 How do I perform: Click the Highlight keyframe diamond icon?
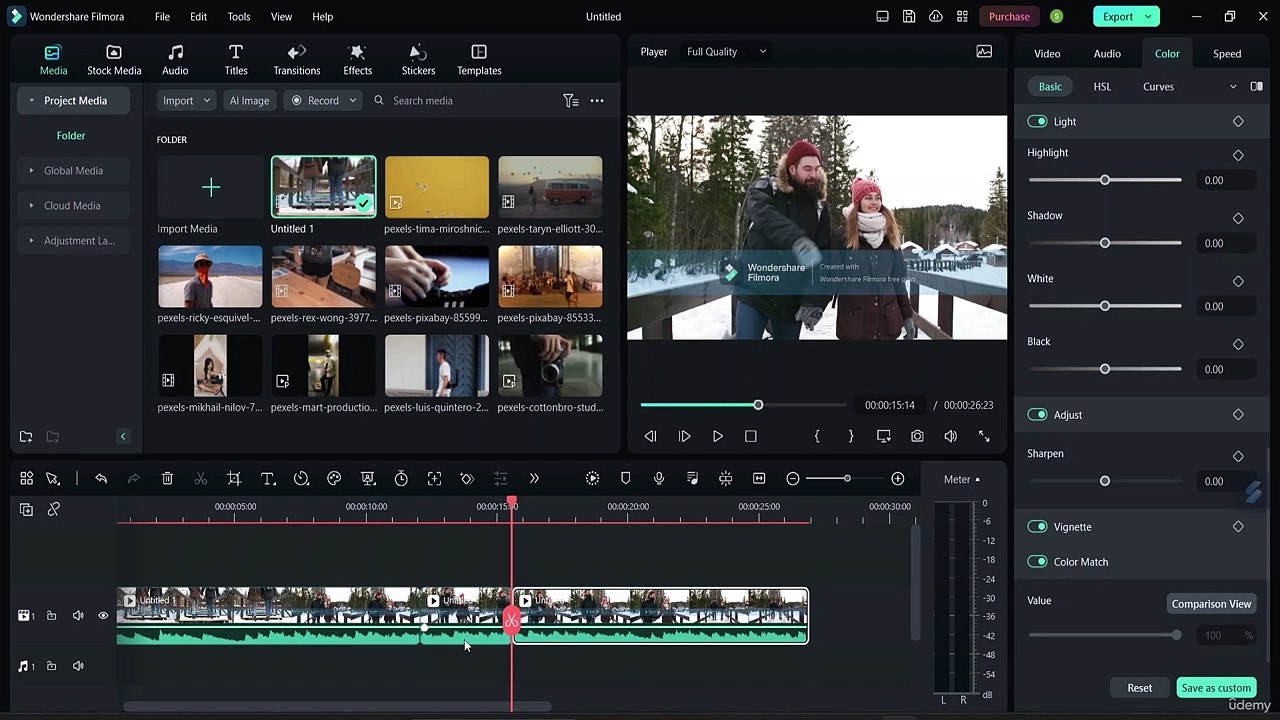pyautogui.click(x=1238, y=155)
